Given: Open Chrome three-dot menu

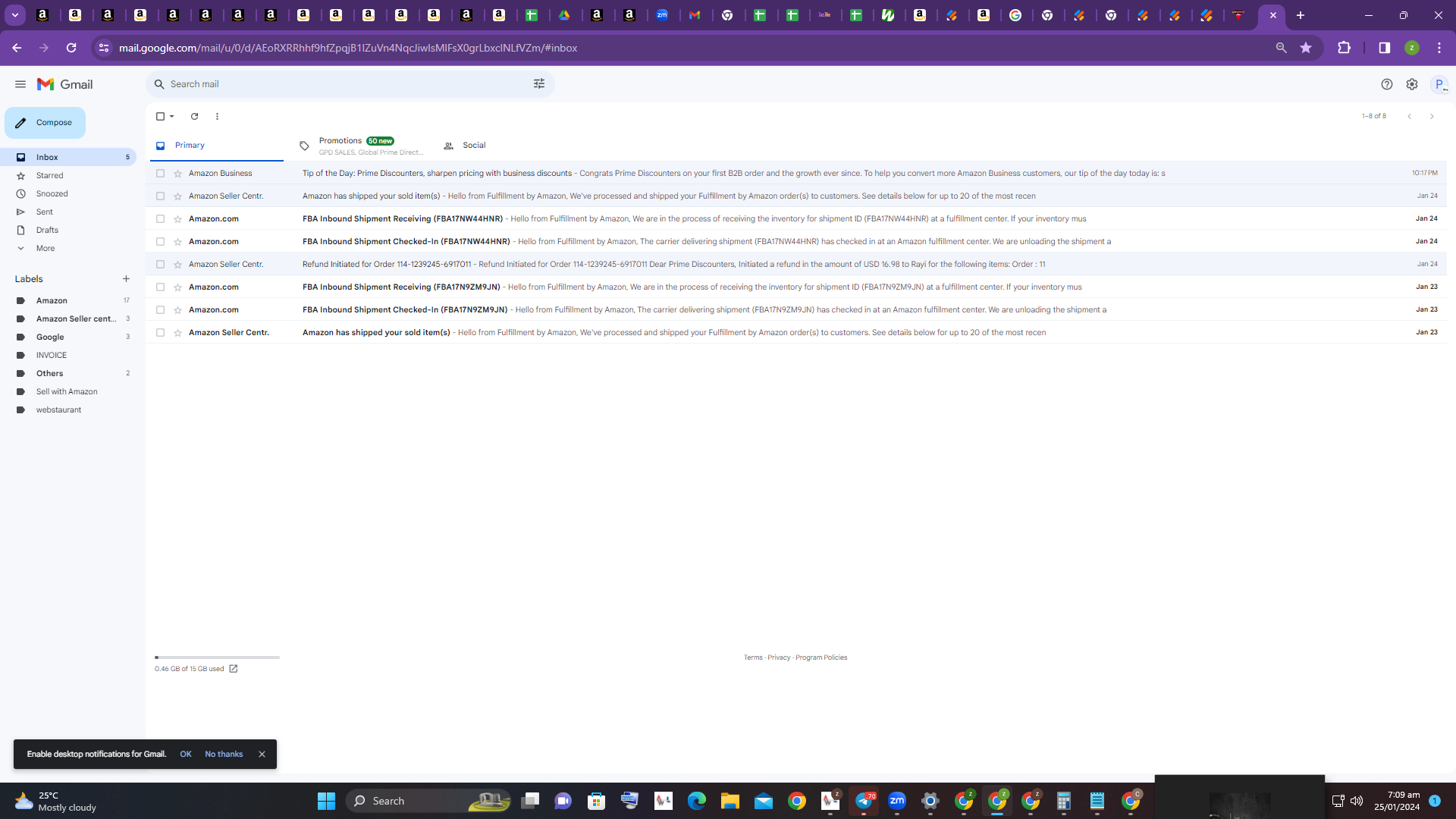Looking at the screenshot, I should point(1439,48).
